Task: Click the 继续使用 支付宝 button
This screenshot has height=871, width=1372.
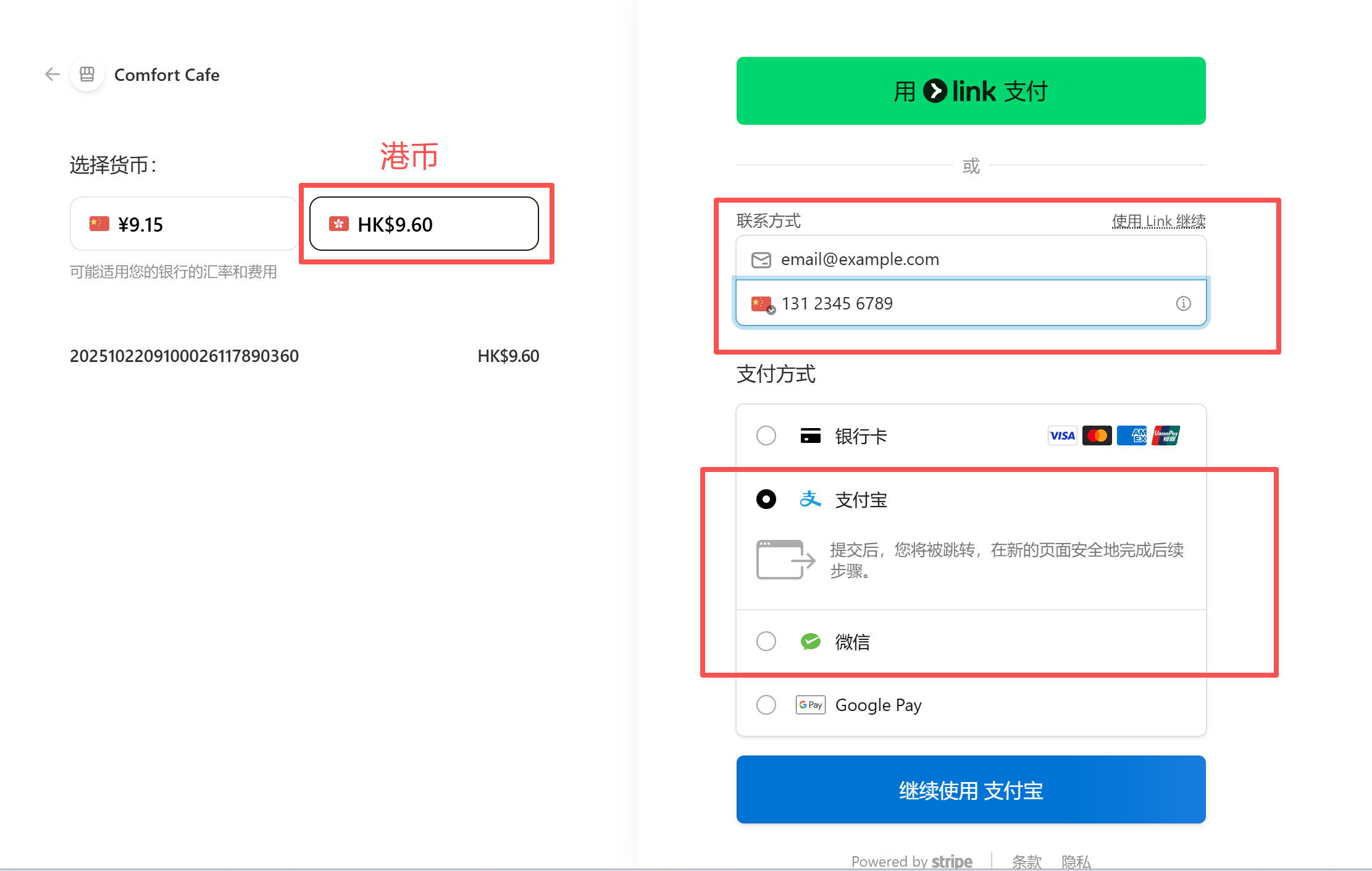Action: tap(970, 789)
